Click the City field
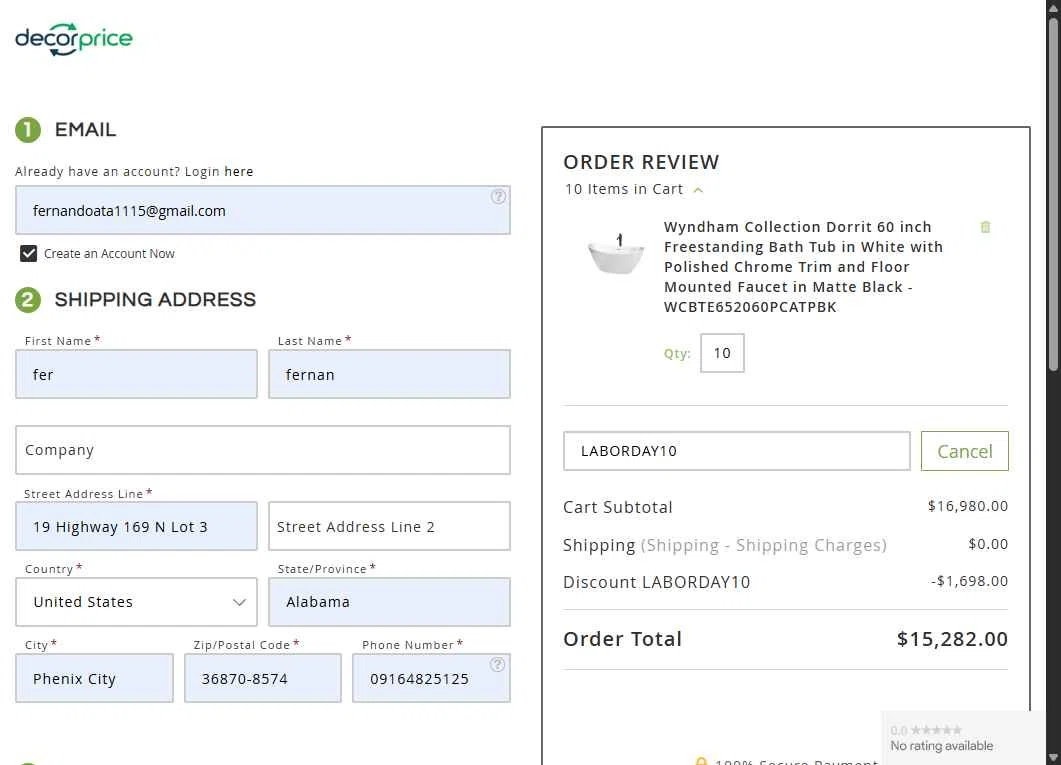This screenshot has width=1061, height=765. click(x=94, y=678)
